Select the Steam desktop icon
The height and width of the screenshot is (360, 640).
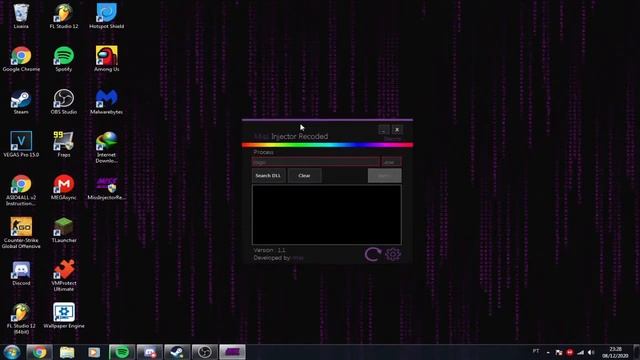coord(21,102)
